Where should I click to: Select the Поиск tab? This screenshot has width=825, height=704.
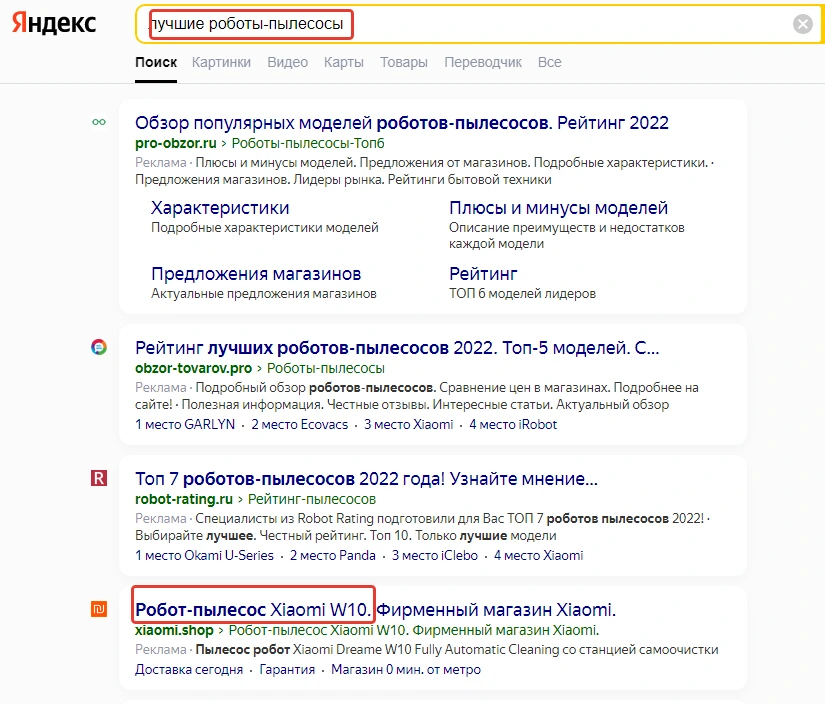(156, 63)
